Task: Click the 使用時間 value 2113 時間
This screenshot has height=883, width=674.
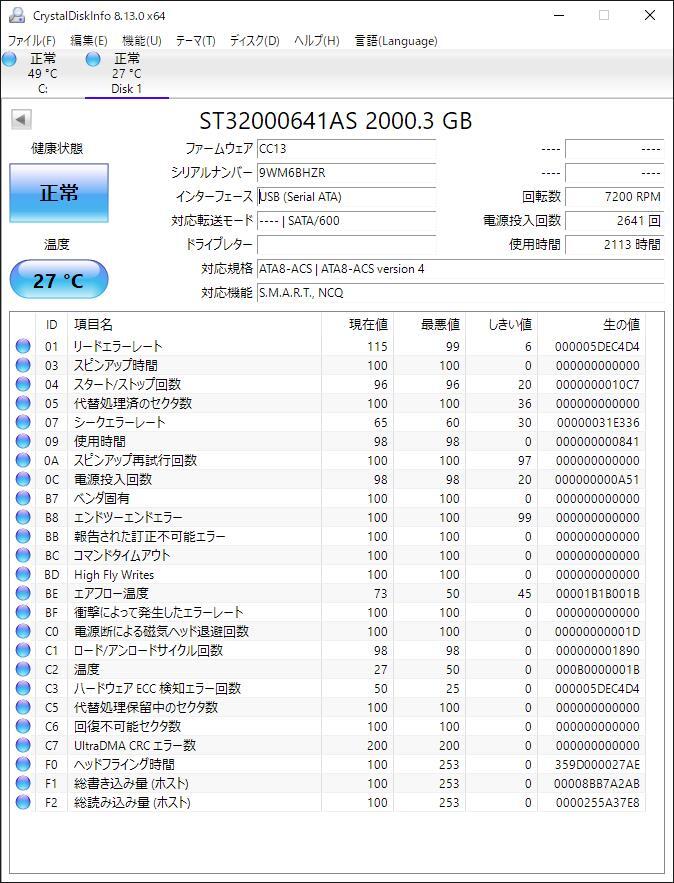Action: tap(614, 245)
